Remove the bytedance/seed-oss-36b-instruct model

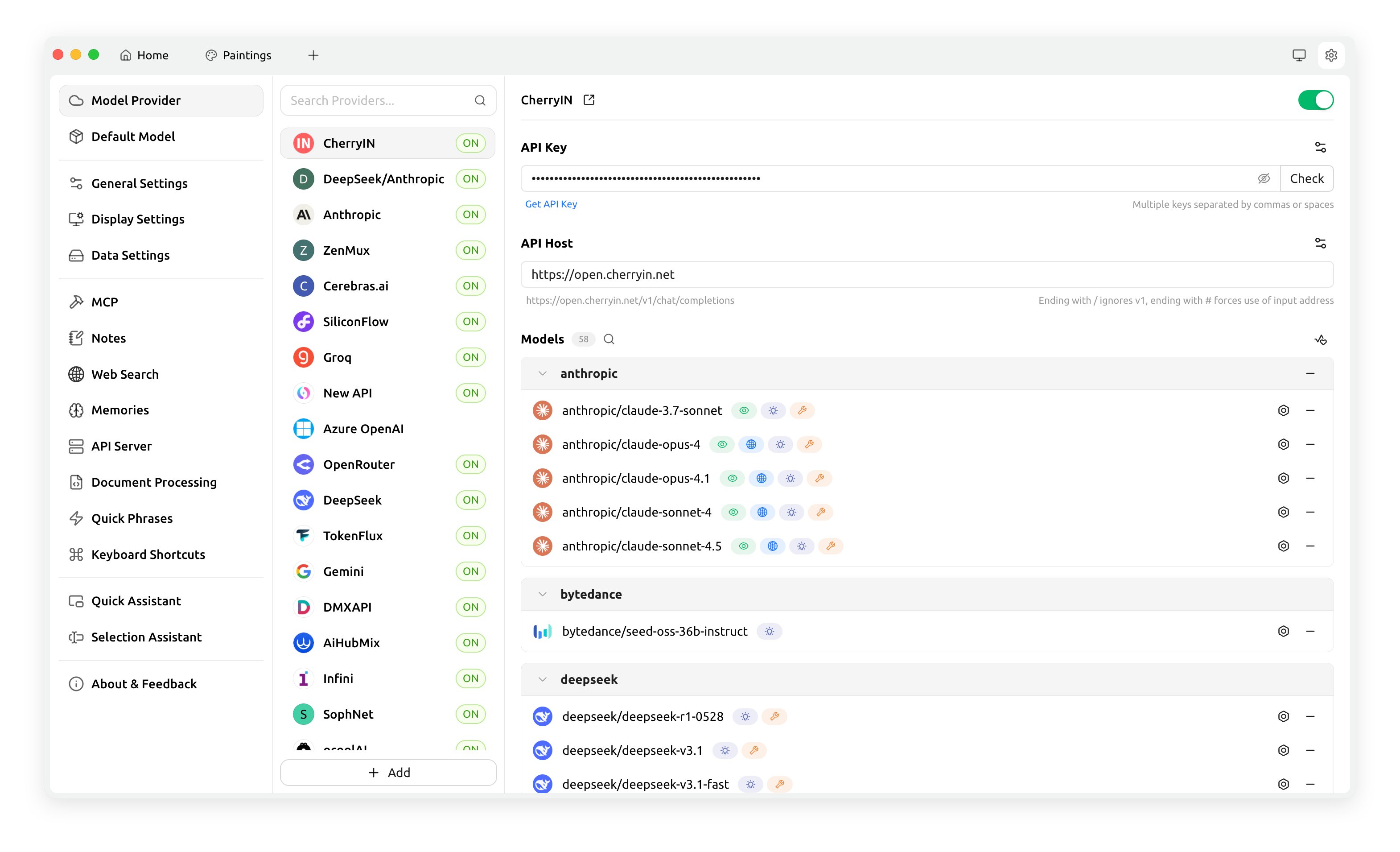click(1310, 631)
